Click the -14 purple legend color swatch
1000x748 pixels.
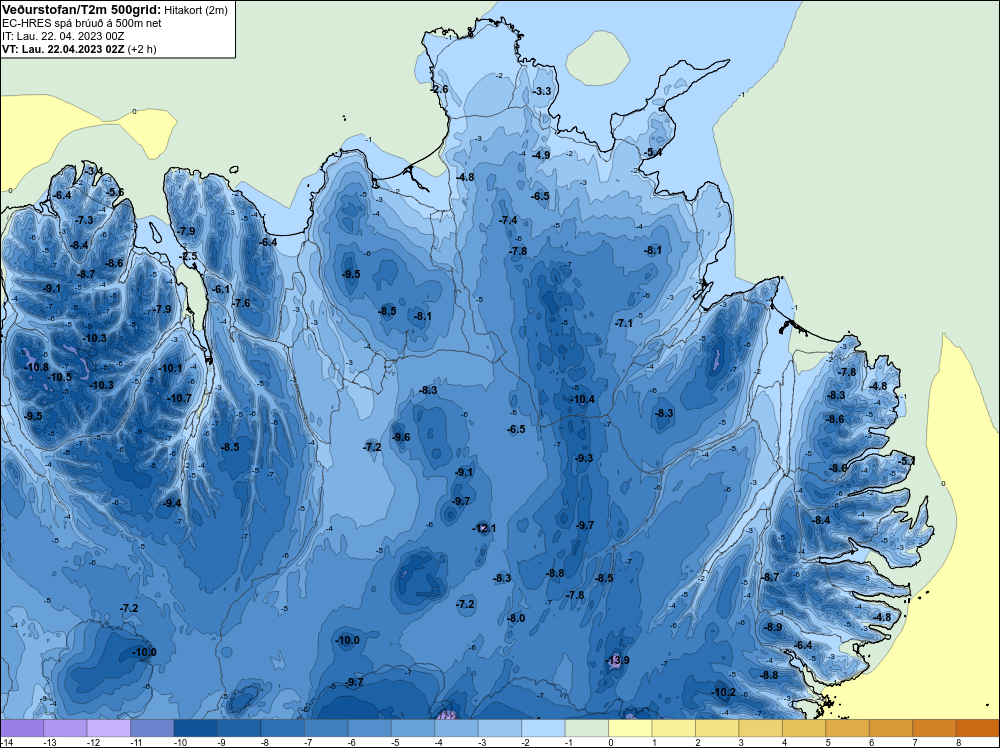[22, 728]
